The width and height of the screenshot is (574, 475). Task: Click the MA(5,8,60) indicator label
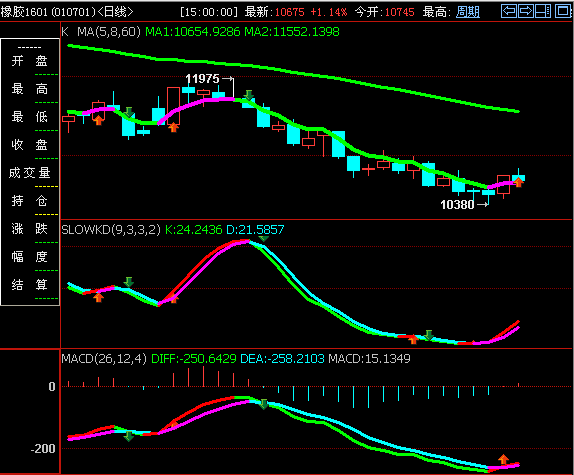pyautogui.click(x=109, y=32)
